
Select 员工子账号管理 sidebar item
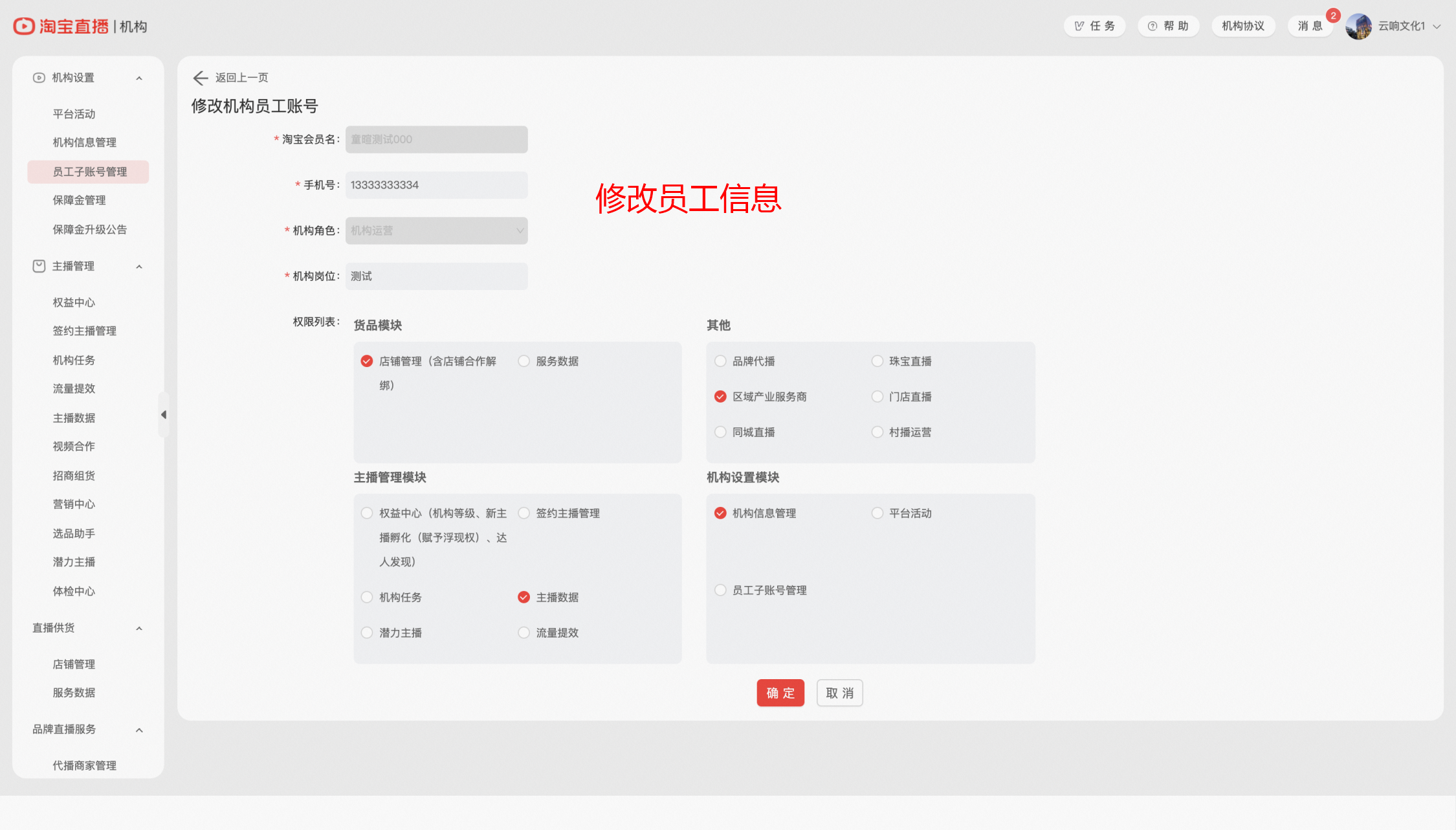pos(88,172)
